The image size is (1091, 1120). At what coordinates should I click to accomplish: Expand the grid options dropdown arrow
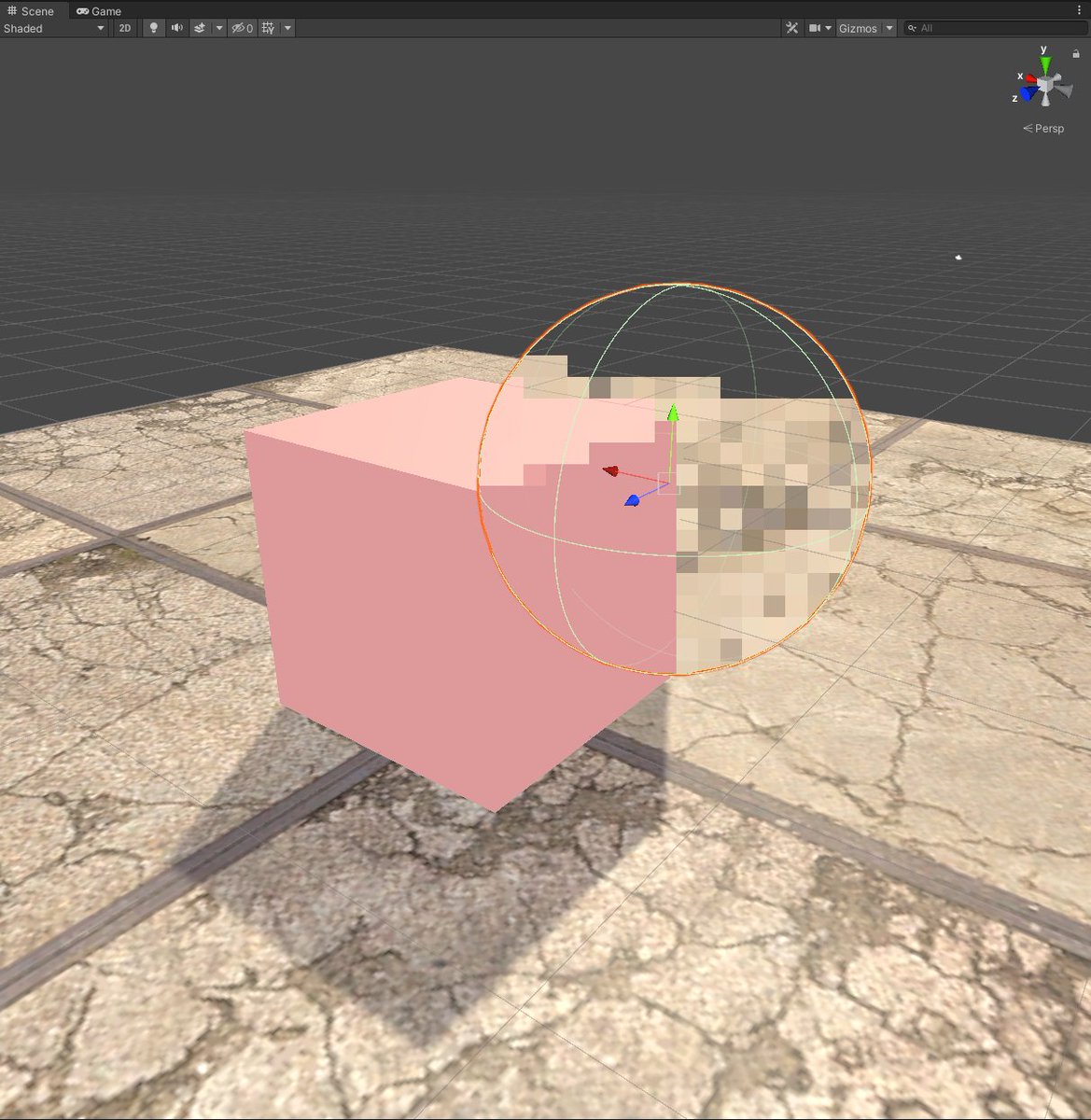(287, 28)
